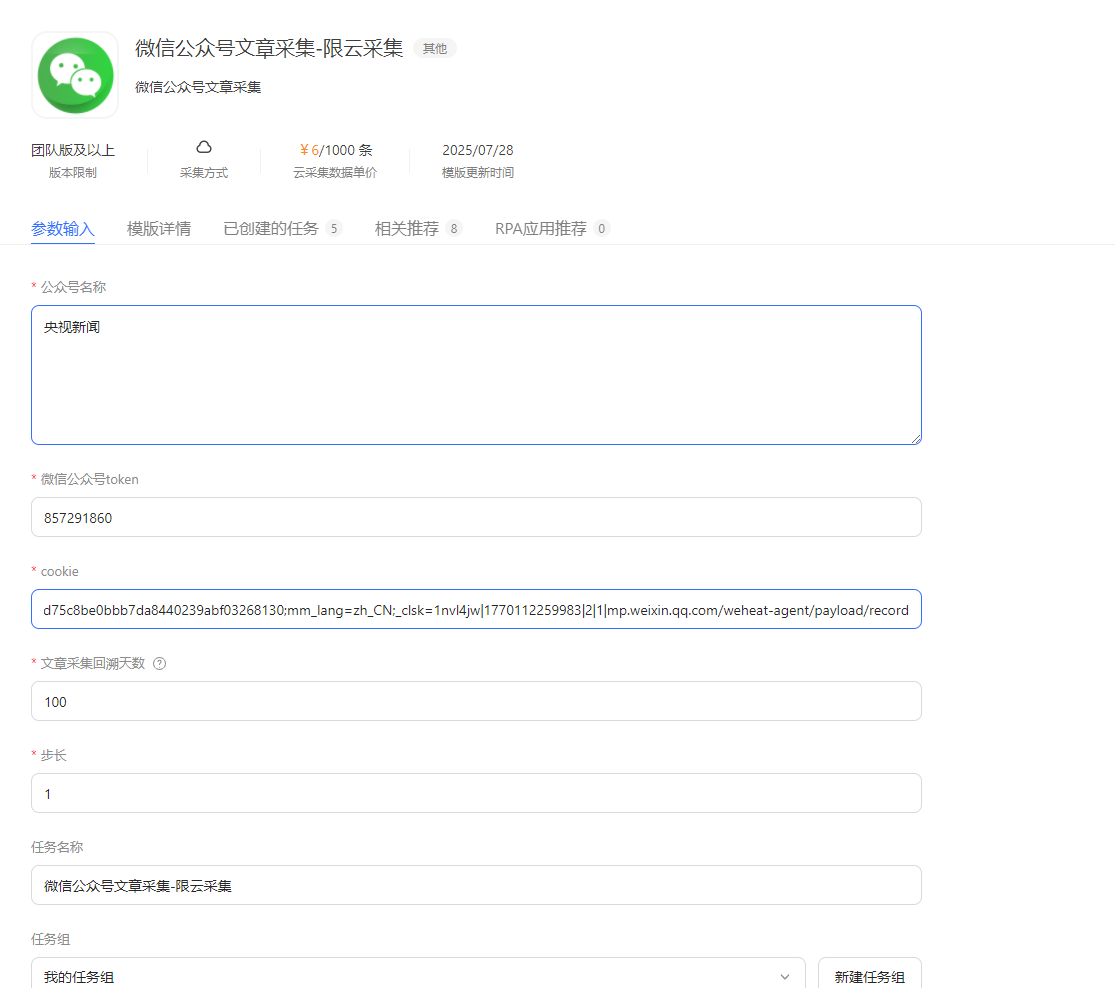Open the 模版详情 tab
Screen dimensions: 1115x988
pyautogui.click(x=159, y=229)
